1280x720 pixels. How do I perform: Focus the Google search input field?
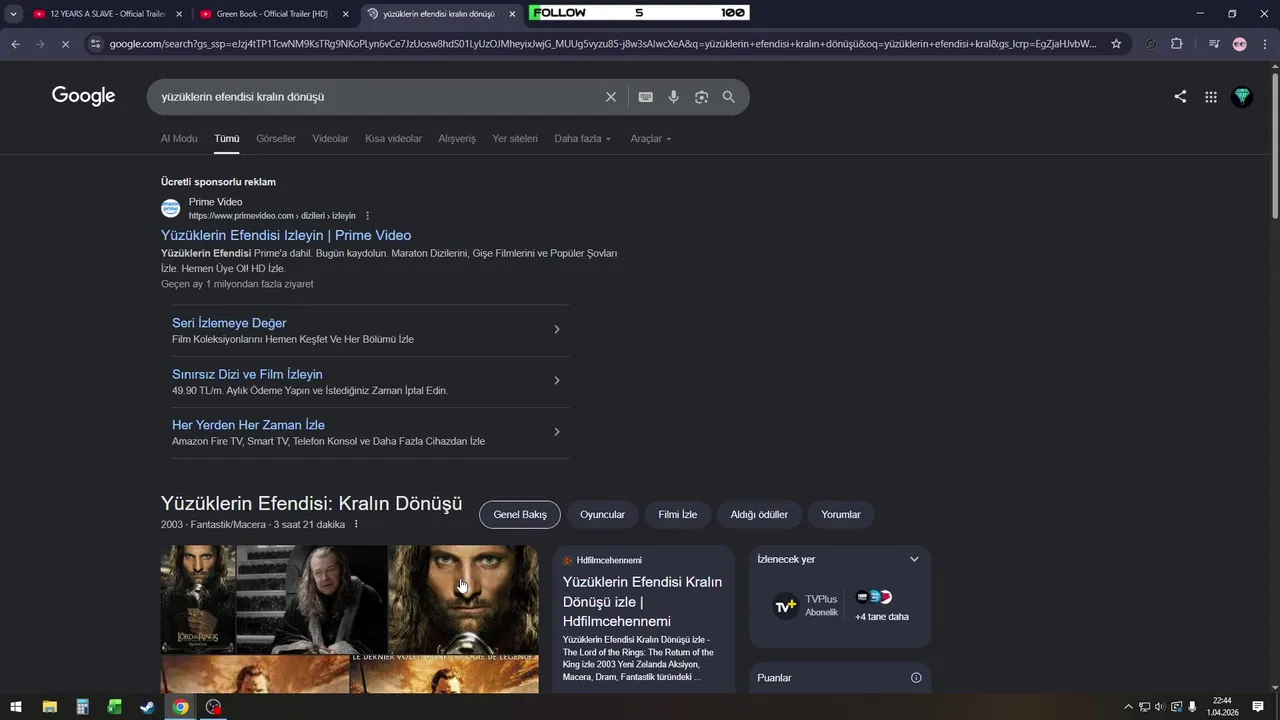click(x=378, y=97)
